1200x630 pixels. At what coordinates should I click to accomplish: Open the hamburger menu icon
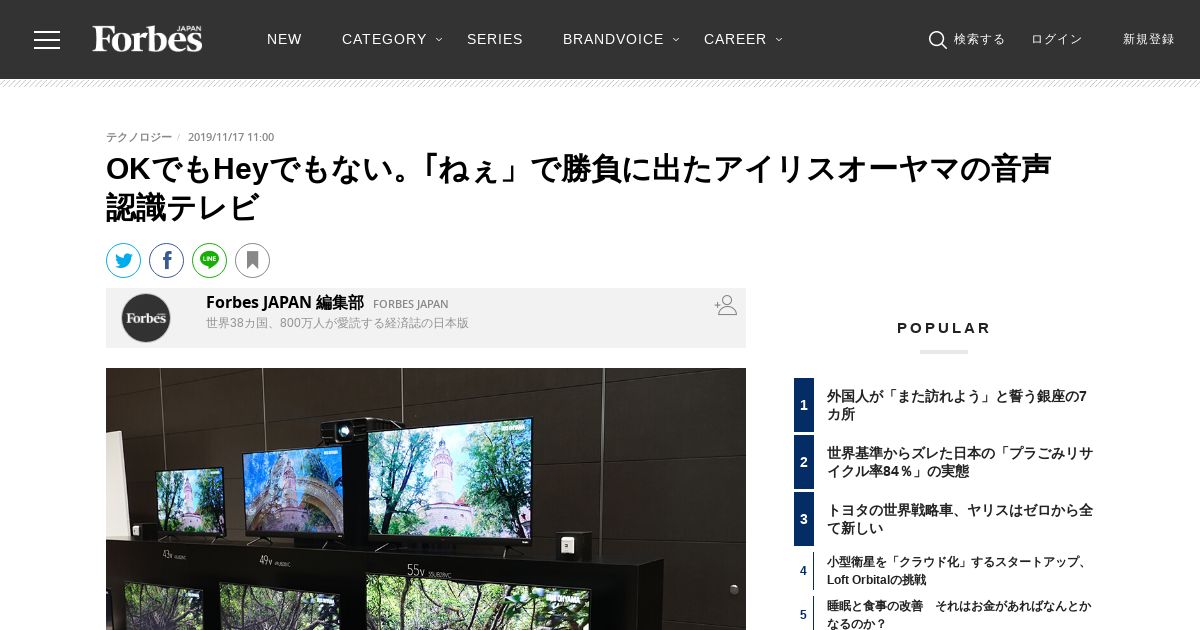(x=47, y=40)
